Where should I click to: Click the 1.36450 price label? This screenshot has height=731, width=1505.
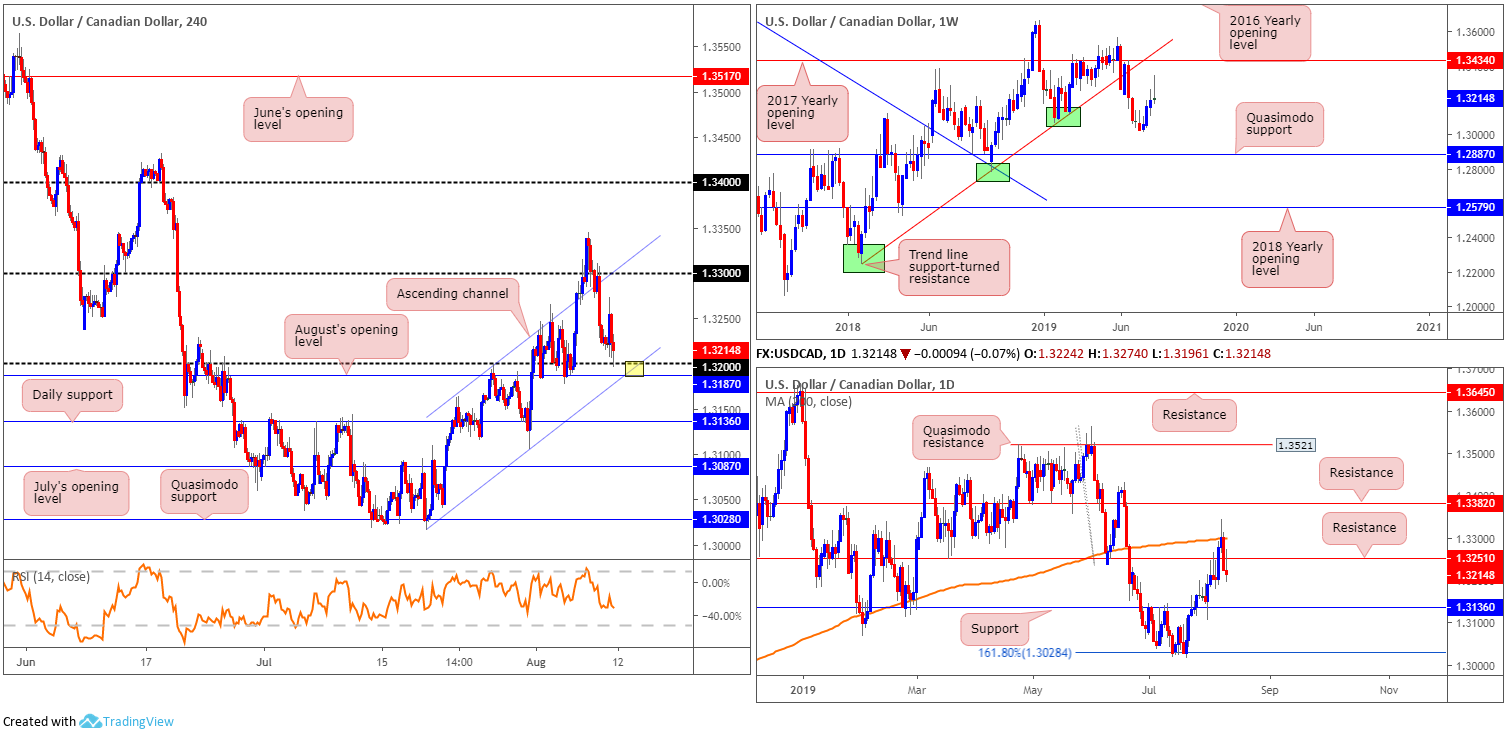[x=1475, y=393]
